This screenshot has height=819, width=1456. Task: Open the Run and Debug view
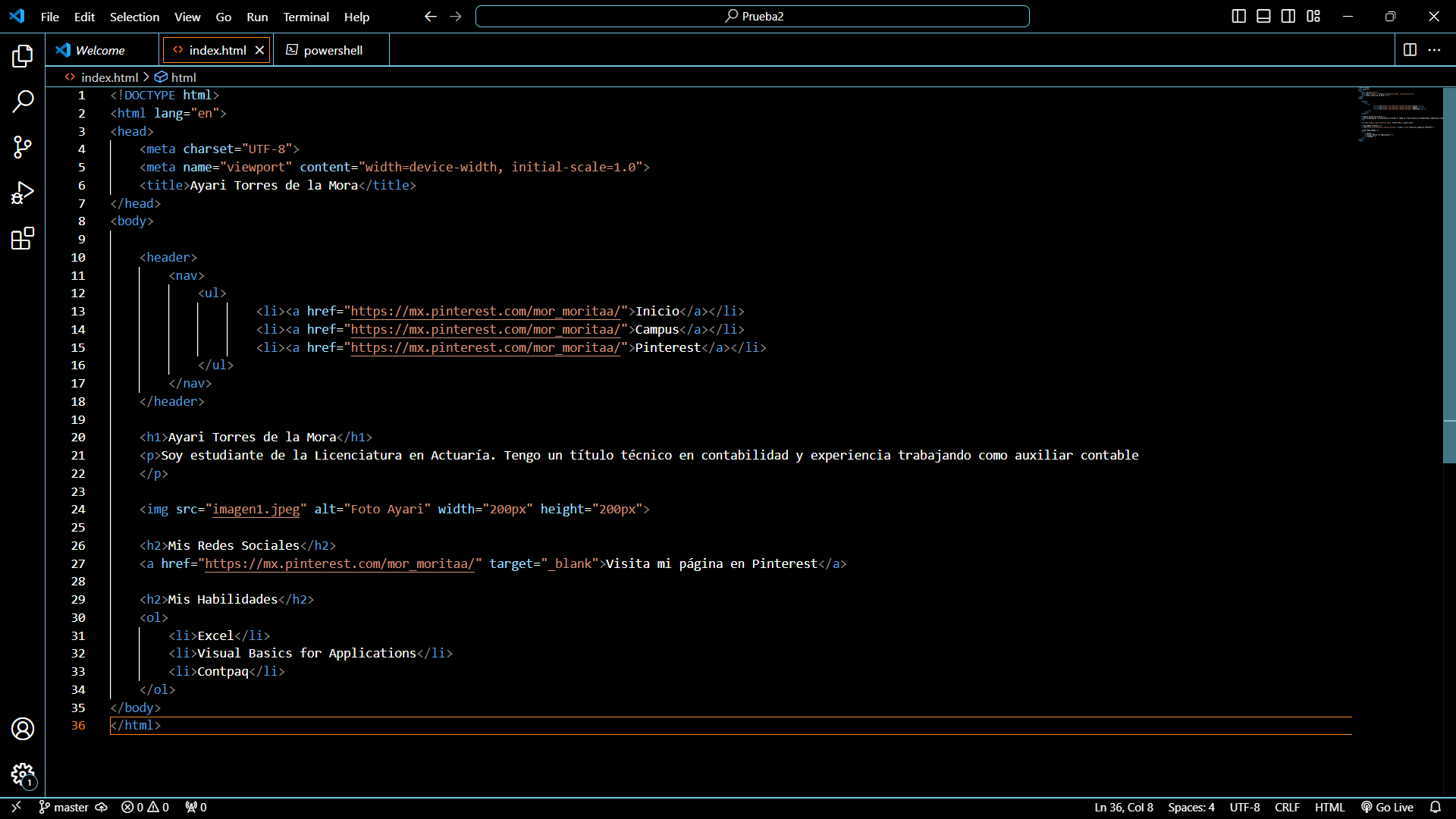coord(22,193)
